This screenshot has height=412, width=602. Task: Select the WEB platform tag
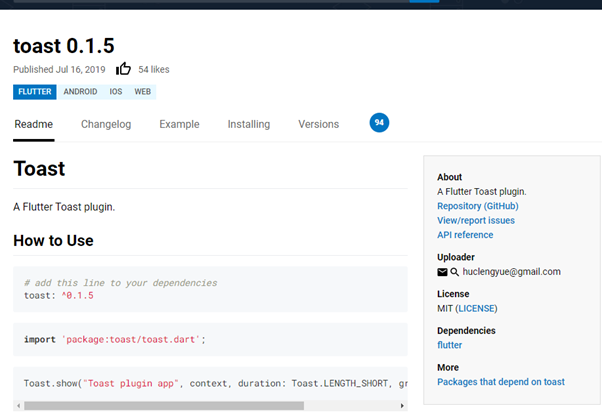click(143, 92)
